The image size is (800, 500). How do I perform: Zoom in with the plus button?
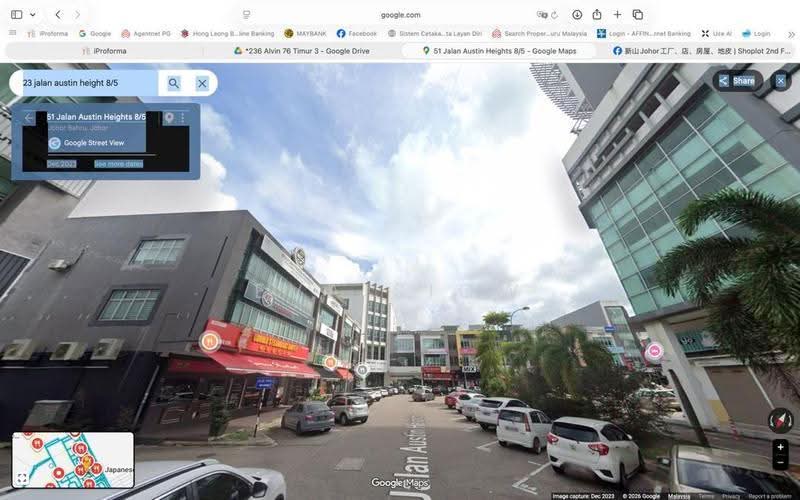tap(780, 447)
